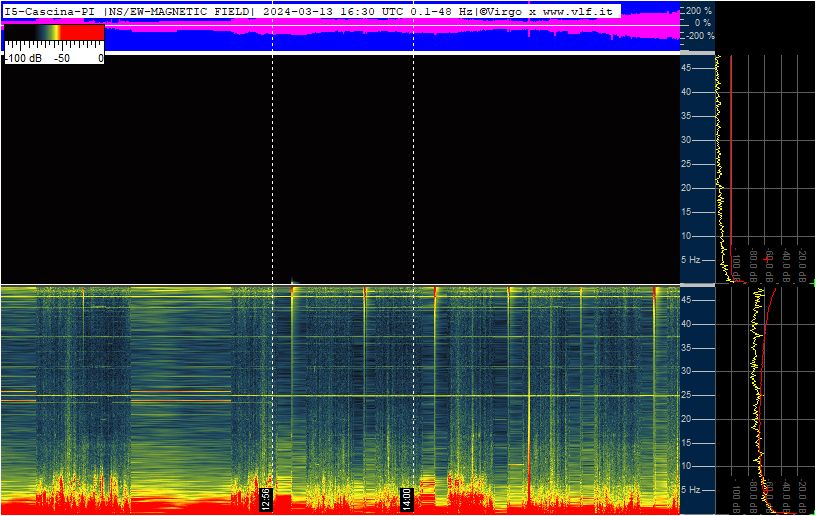Click the 35 tick on the lower frequency axis
The height and width of the screenshot is (516, 816).
click(x=686, y=347)
